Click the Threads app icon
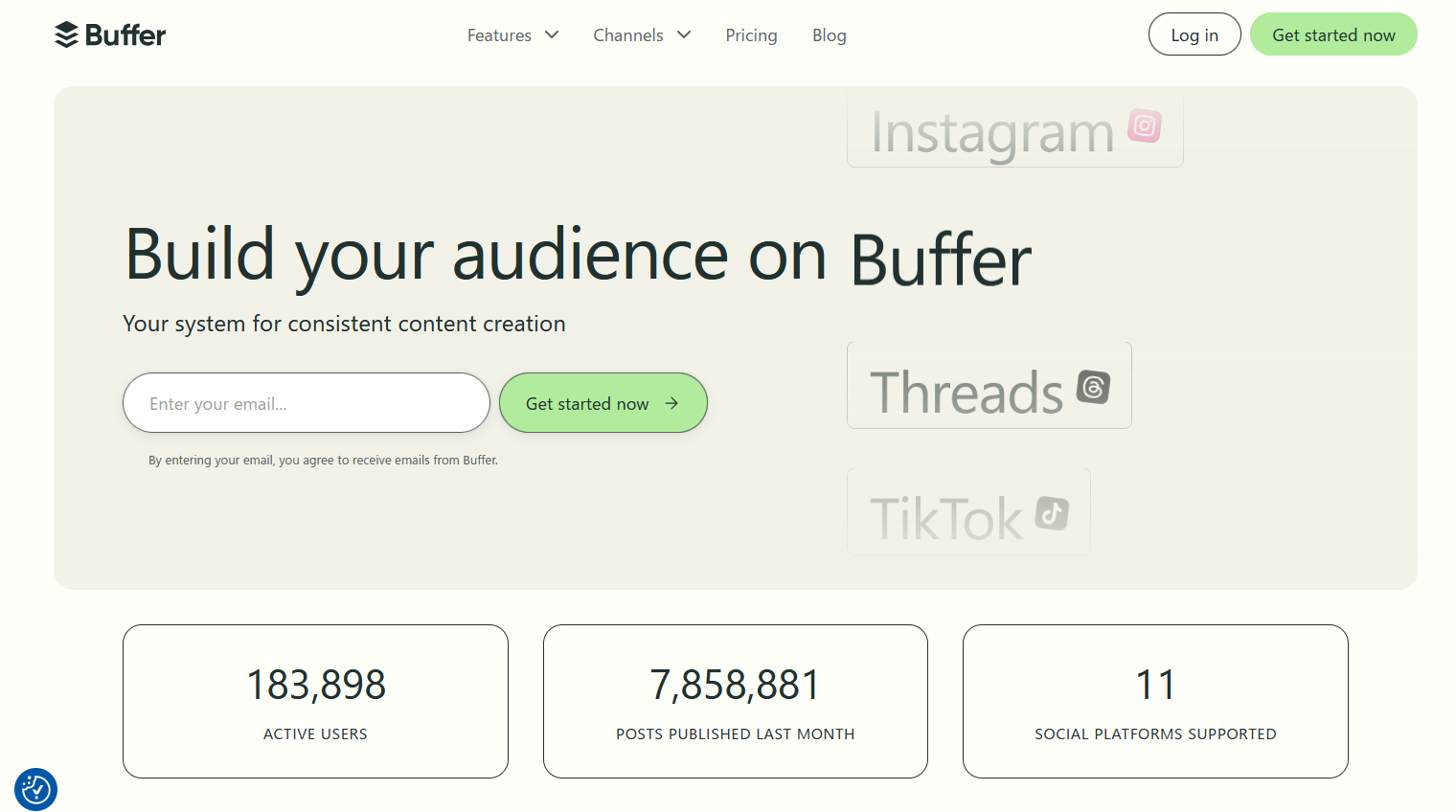 [1095, 388]
